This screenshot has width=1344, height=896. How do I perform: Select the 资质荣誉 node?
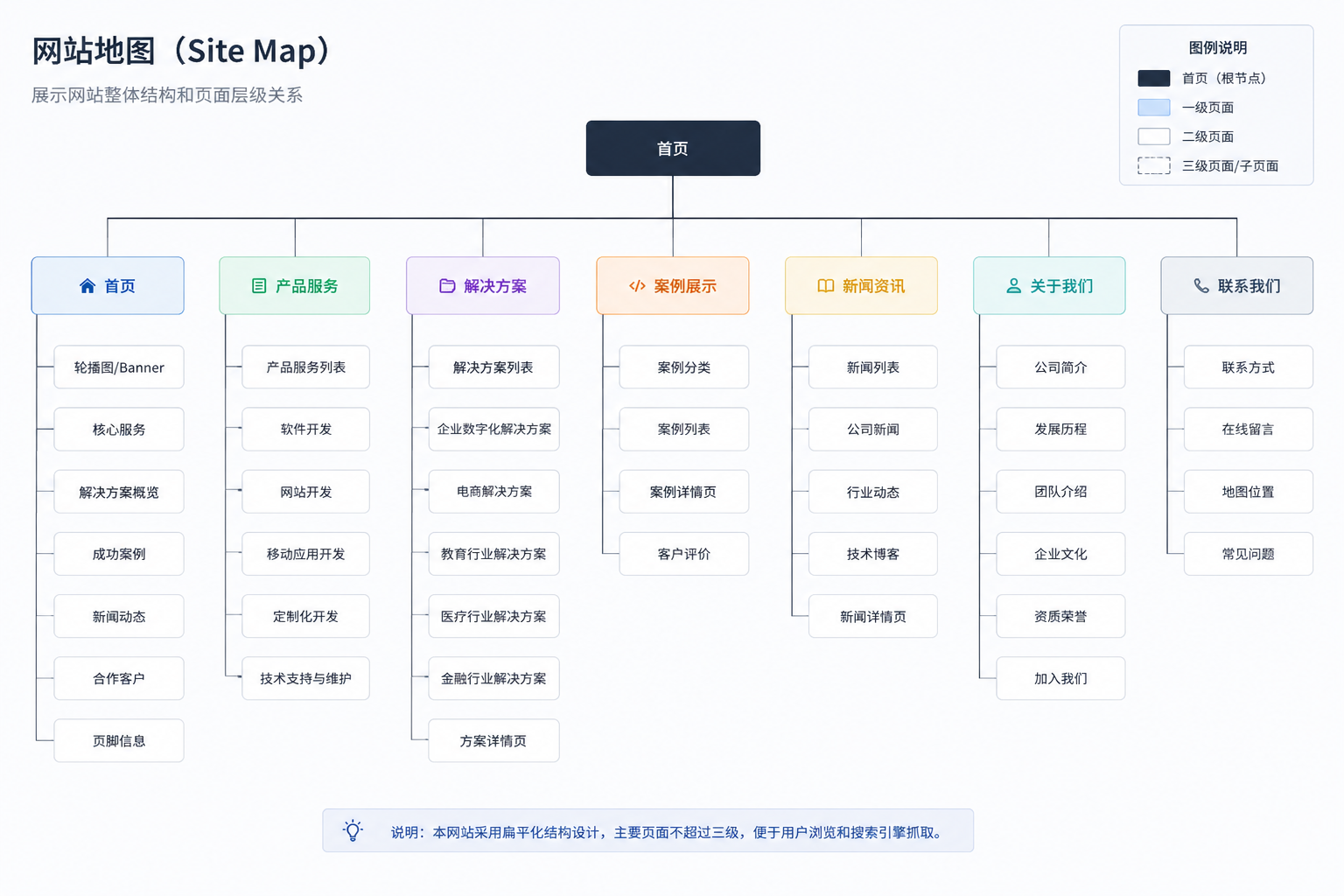[1060, 617]
